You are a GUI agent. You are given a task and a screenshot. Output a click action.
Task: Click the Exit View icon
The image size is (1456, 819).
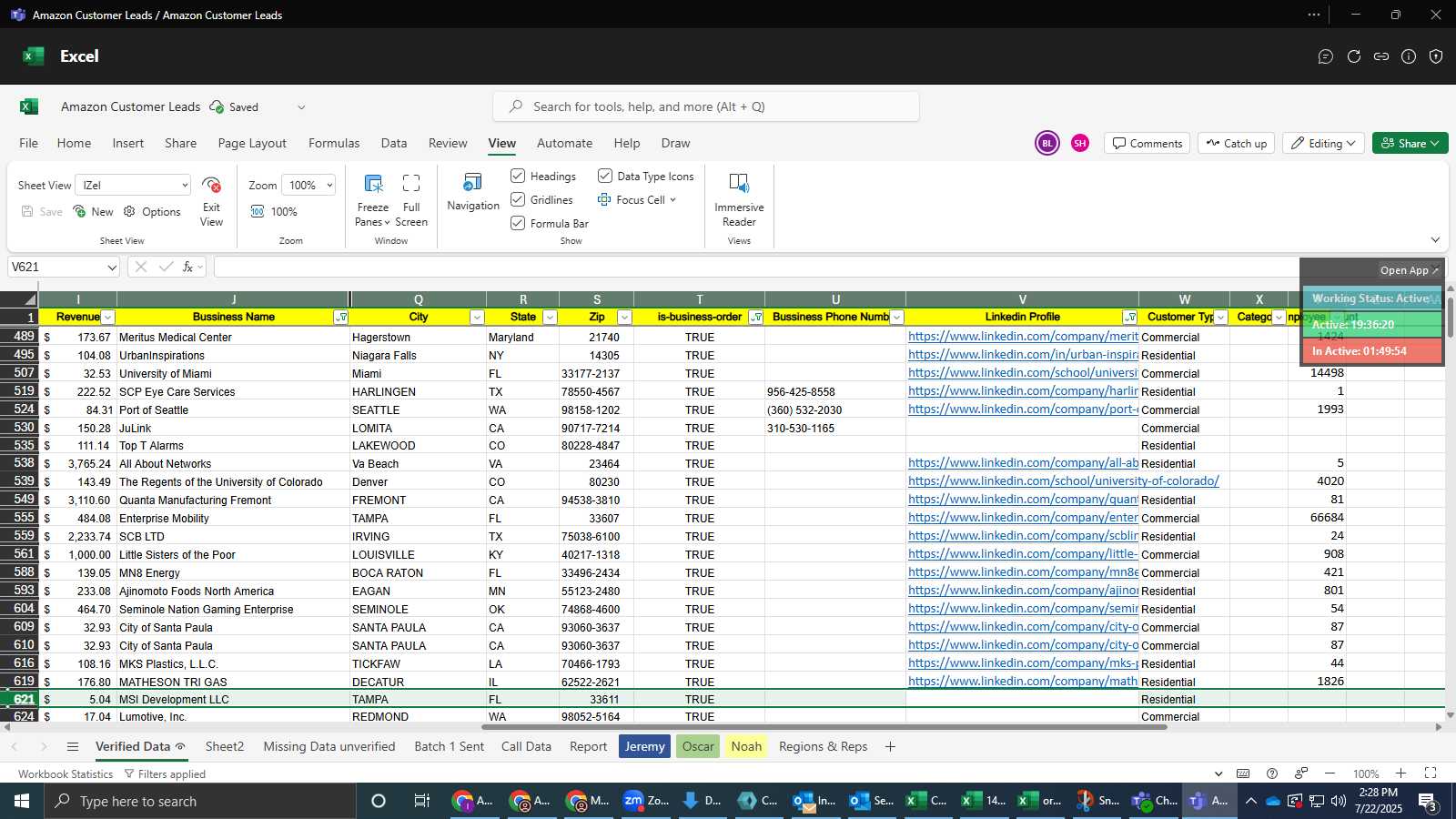pyautogui.click(x=211, y=185)
